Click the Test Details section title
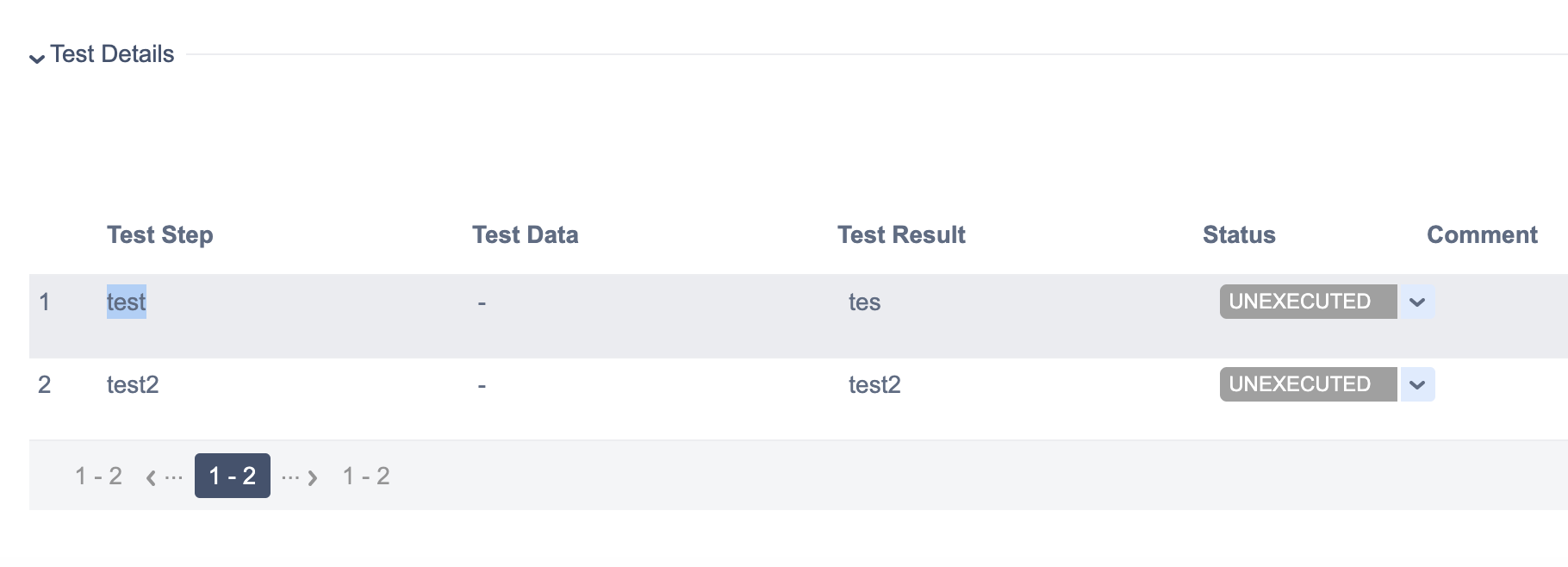The height and width of the screenshot is (567, 1568). click(x=112, y=54)
